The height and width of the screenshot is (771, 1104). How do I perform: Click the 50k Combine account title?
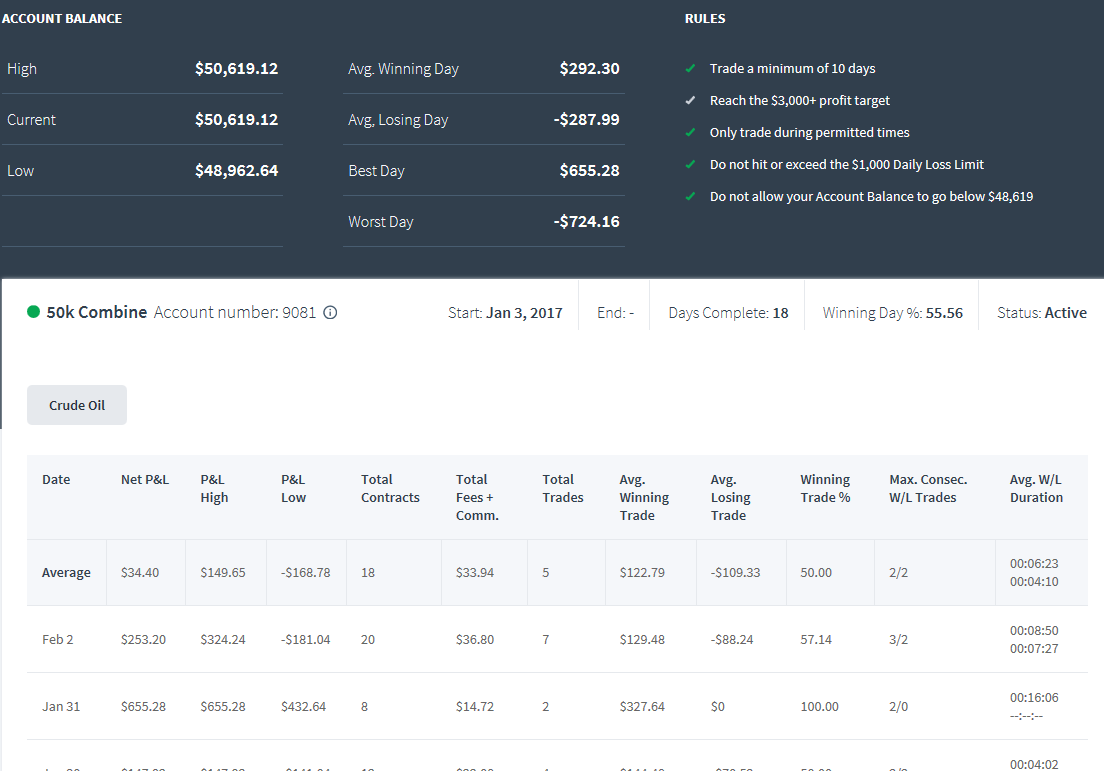click(x=97, y=312)
